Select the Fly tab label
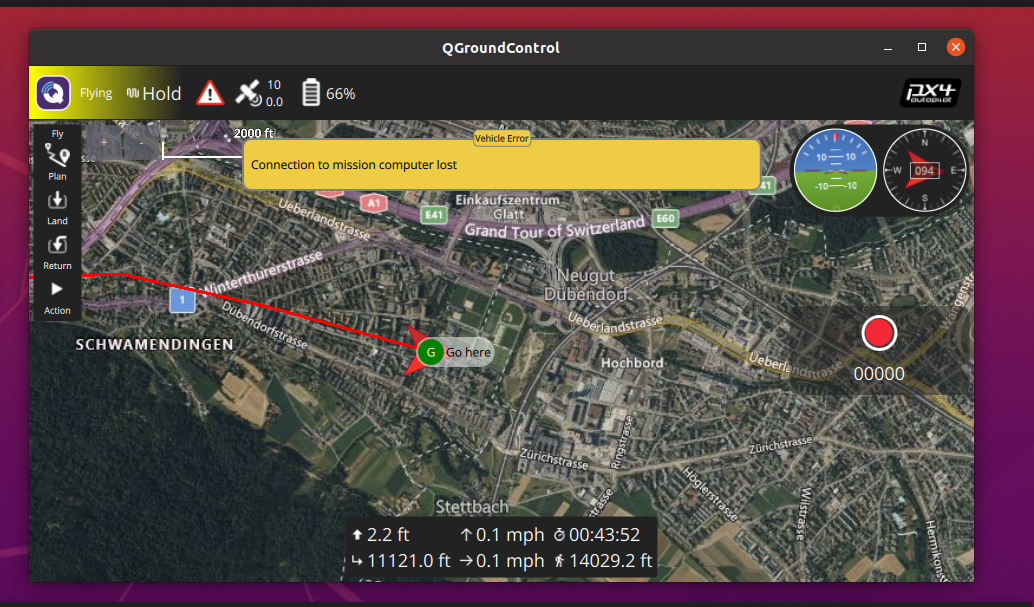The width and height of the screenshot is (1034, 607). 57,134
